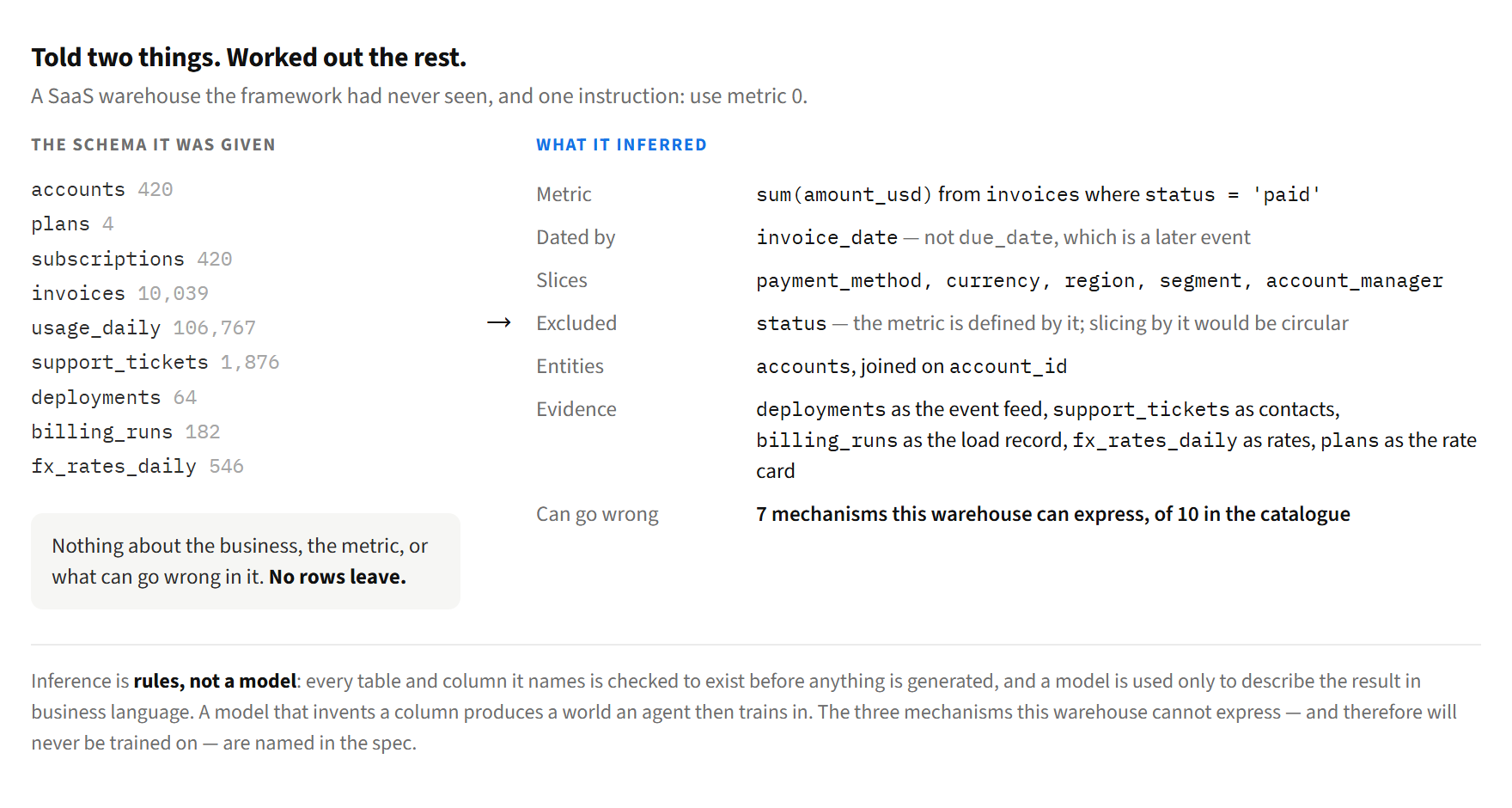Select the deployments table entry
This screenshot has height=808, width=1512.
click(x=114, y=398)
